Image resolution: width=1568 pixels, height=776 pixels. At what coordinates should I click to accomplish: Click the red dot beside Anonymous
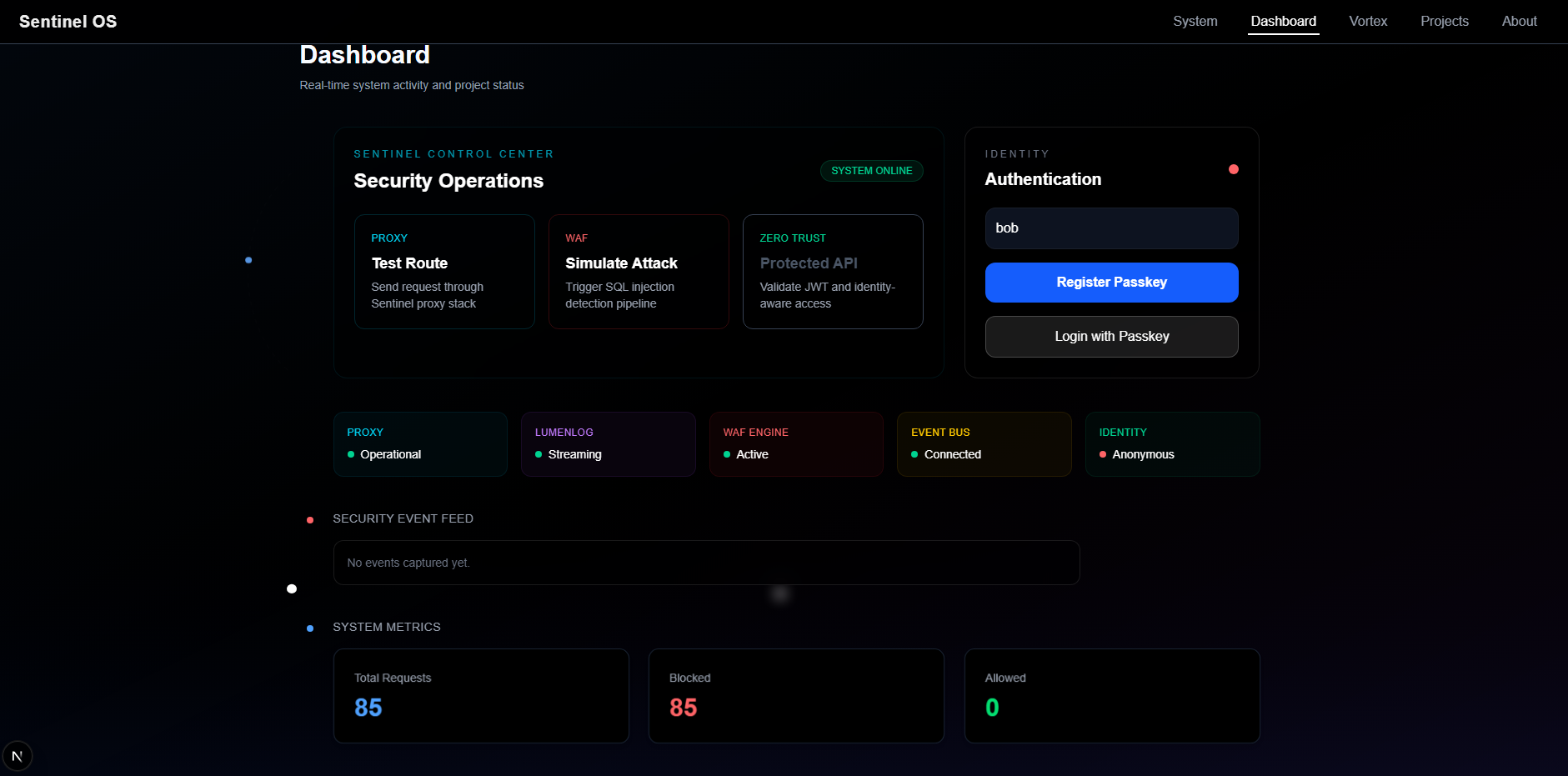[1103, 454]
